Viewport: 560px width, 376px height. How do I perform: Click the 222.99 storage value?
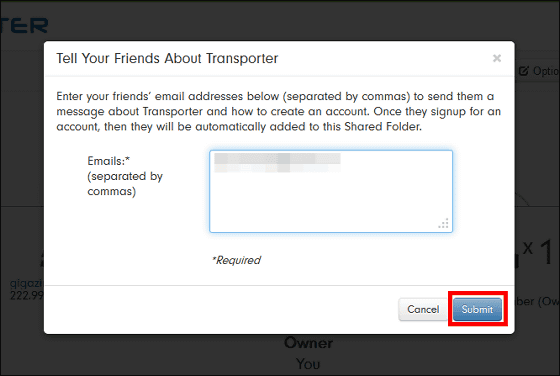(x=27, y=296)
